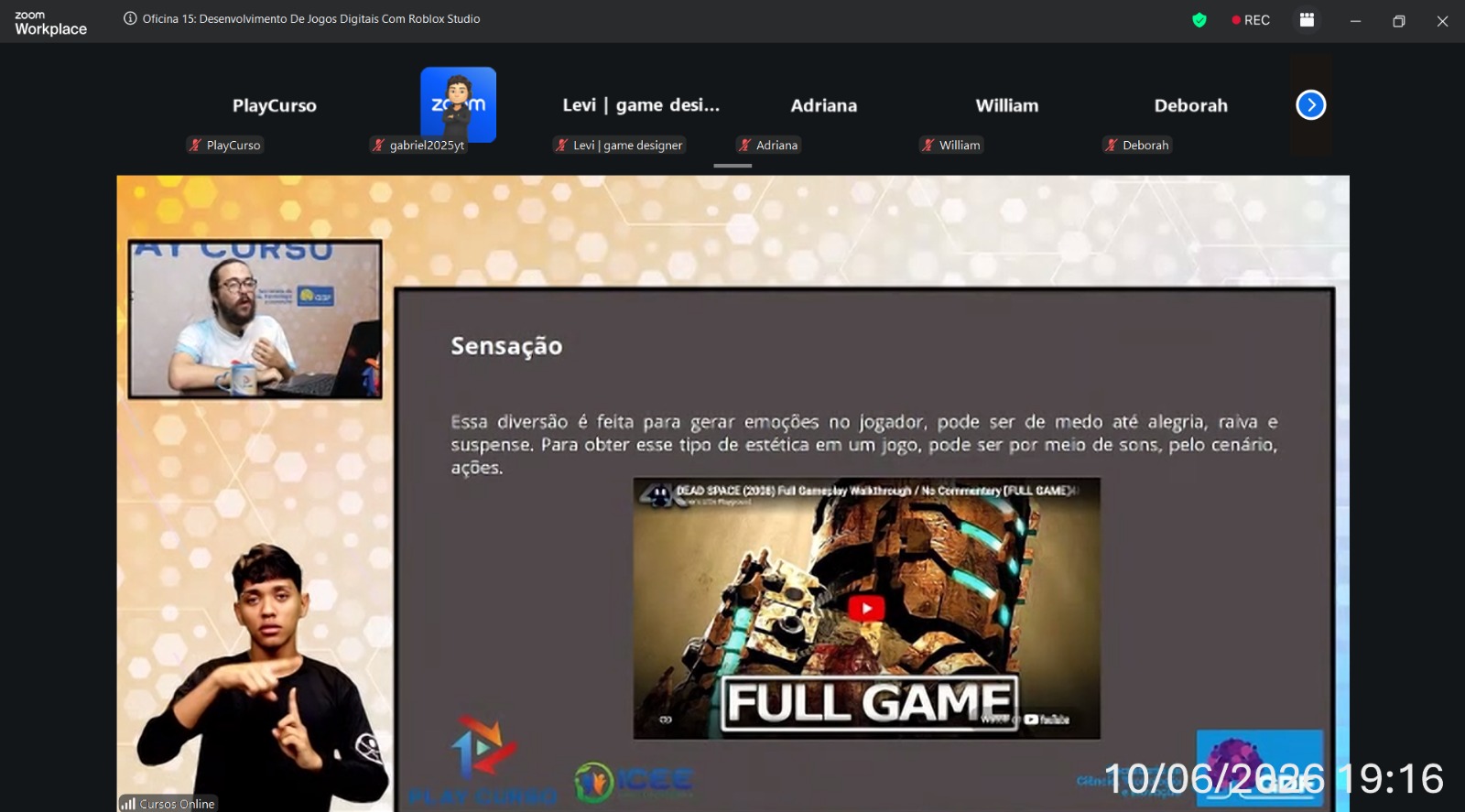Minimize the Zoom window
This screenshot has width=1465, height=812.
[x=1355, y=21]
